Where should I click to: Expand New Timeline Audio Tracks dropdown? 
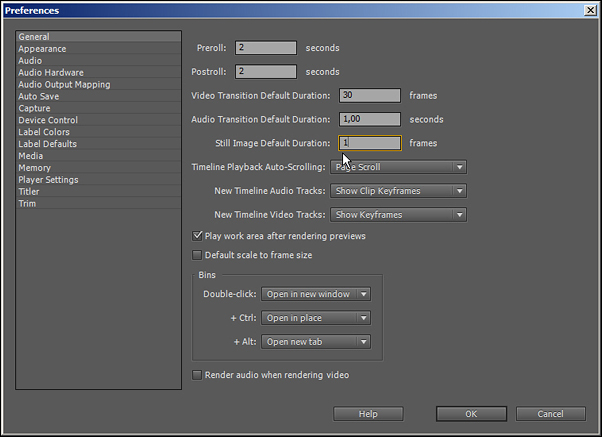click(x=399, y=190)
